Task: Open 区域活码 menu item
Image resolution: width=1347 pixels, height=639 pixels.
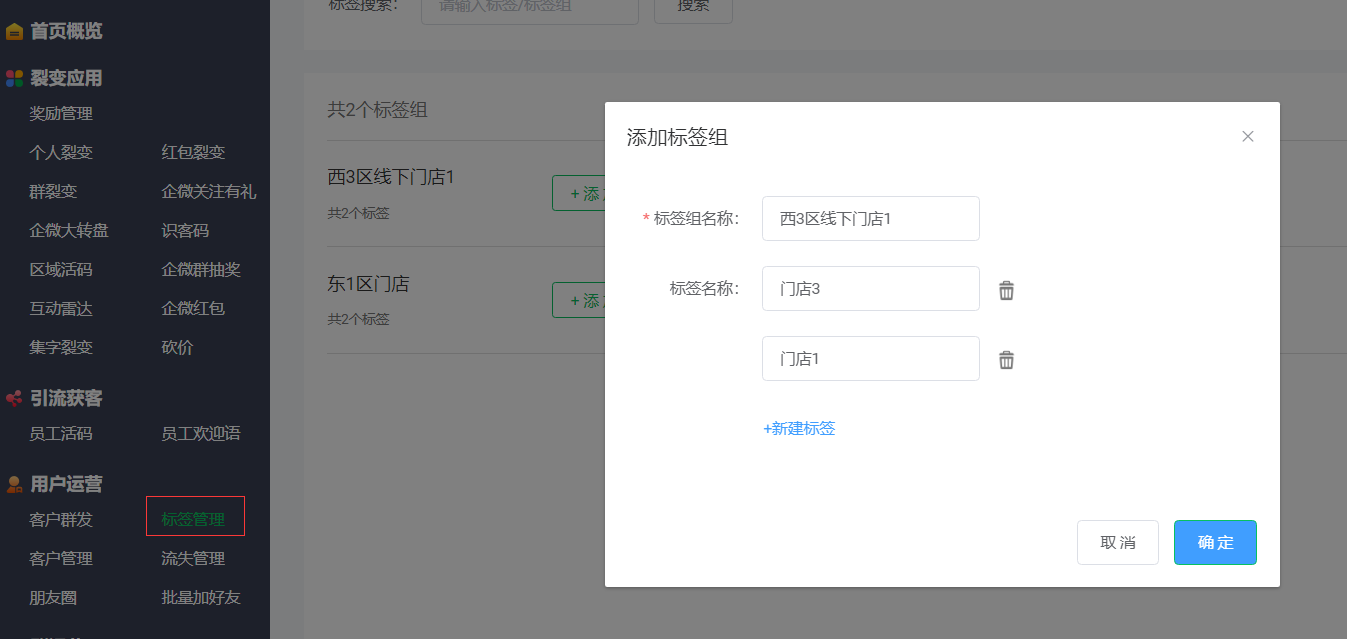Action: coord(61,269)
